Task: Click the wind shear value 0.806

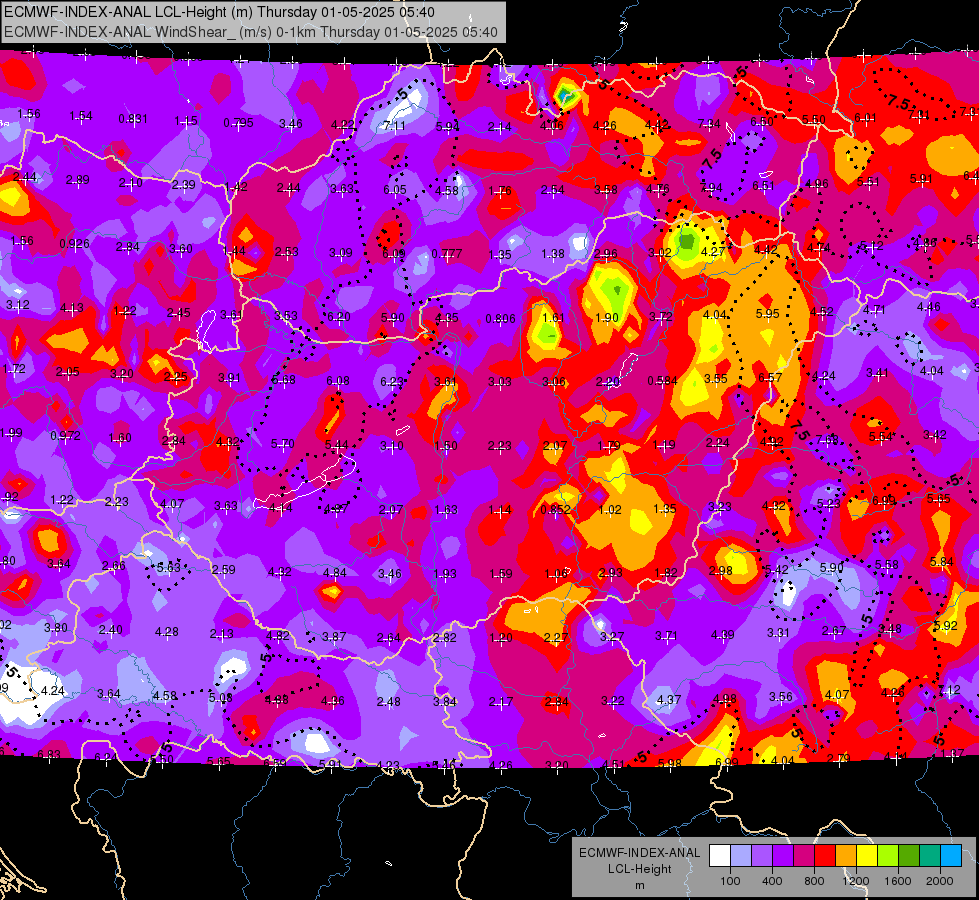Action: (x=501, y=319)
